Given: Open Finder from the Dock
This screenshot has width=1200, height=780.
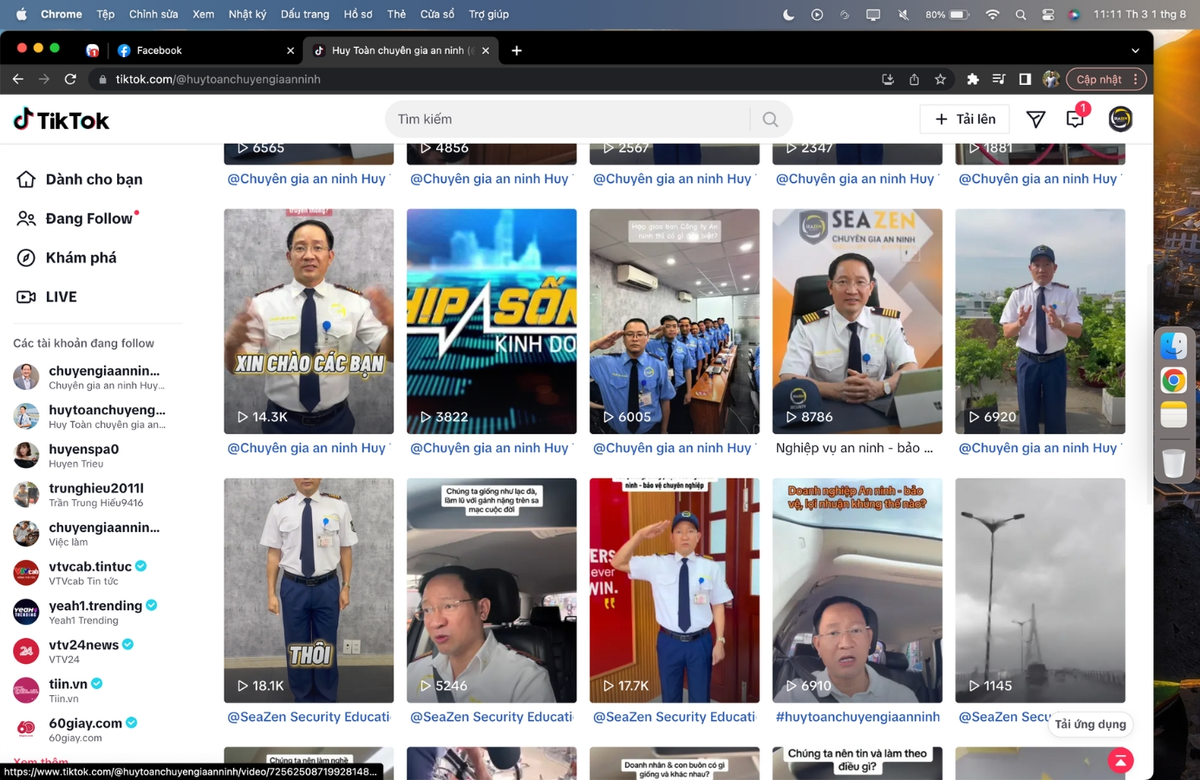Looking at the screenshot, I should tap(1174, 346).
